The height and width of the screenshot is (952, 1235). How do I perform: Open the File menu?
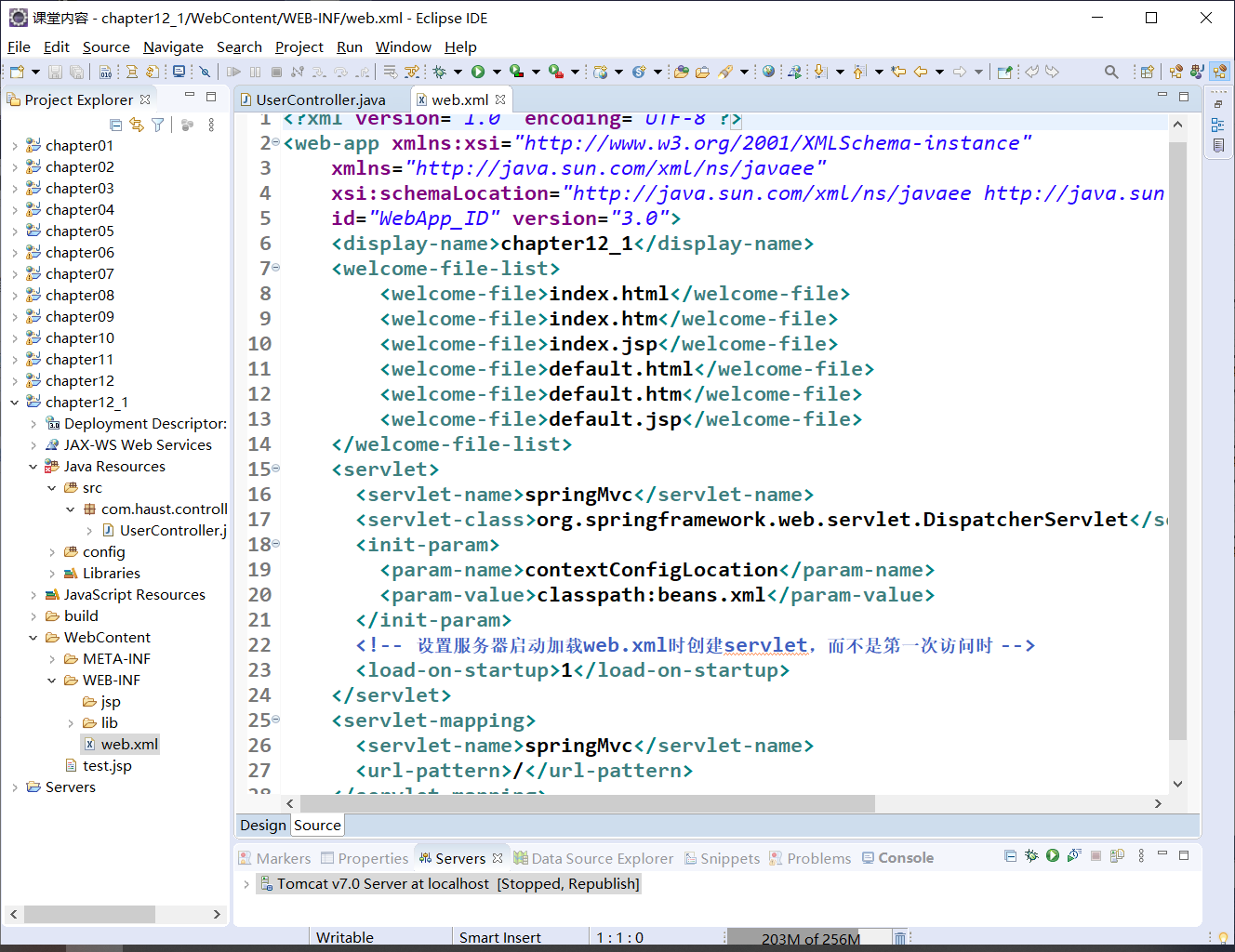point(19,46)
